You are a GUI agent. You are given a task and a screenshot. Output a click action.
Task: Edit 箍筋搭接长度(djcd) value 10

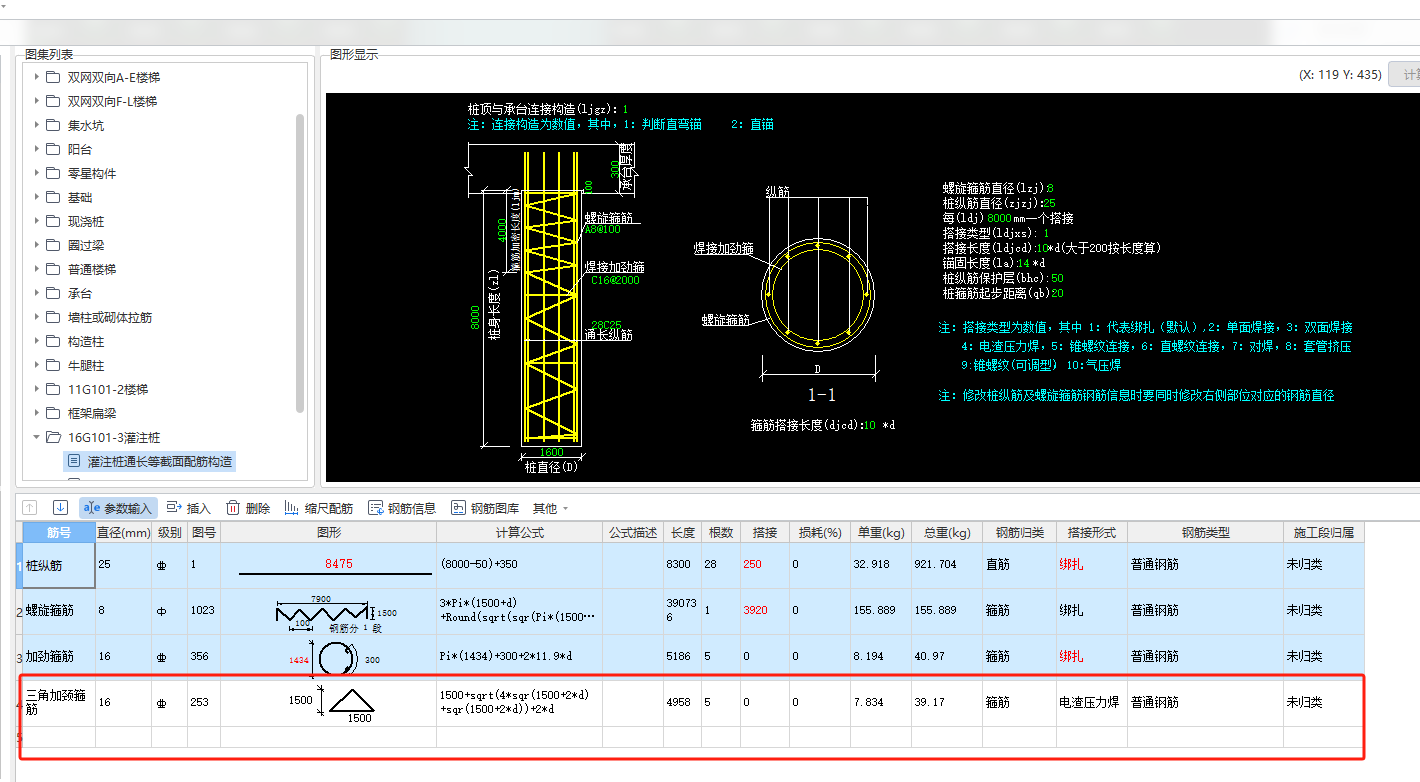click(x=871, y=425)
